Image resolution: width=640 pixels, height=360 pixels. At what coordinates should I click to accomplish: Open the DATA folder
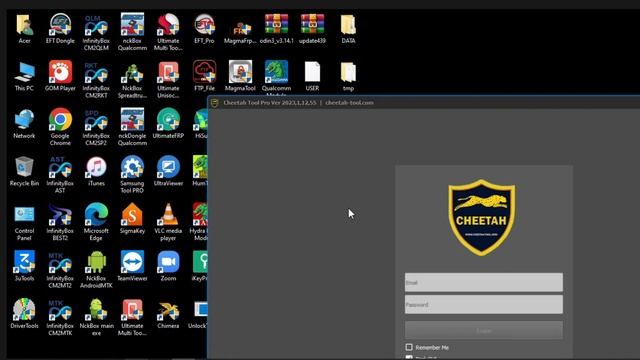point(348,25)
